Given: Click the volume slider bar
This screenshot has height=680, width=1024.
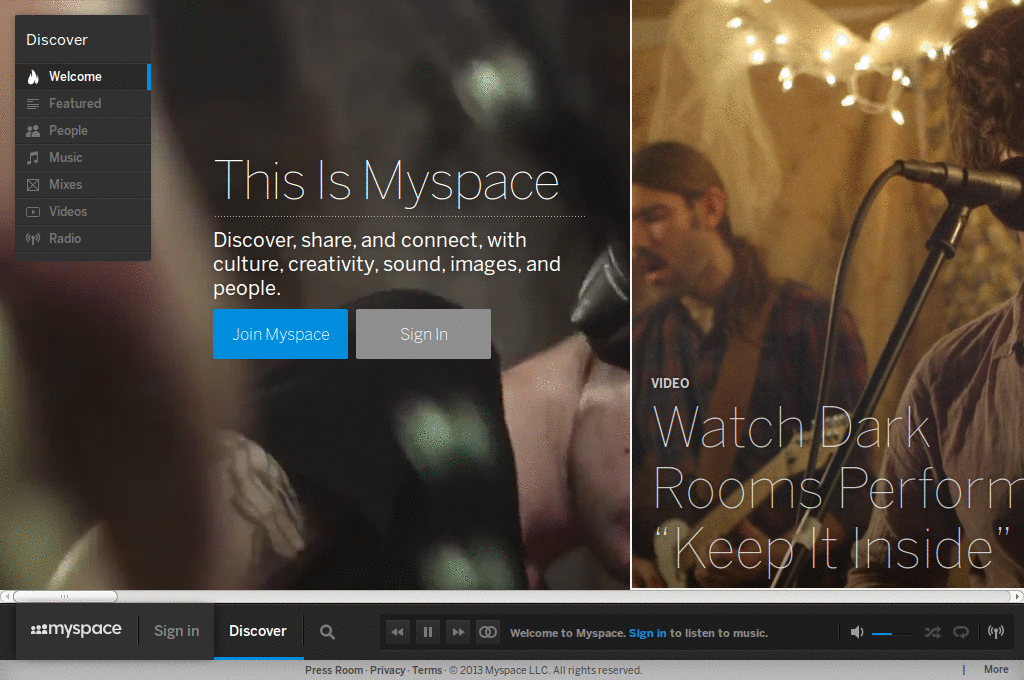Looking at the screenshot, I should 891,633.
